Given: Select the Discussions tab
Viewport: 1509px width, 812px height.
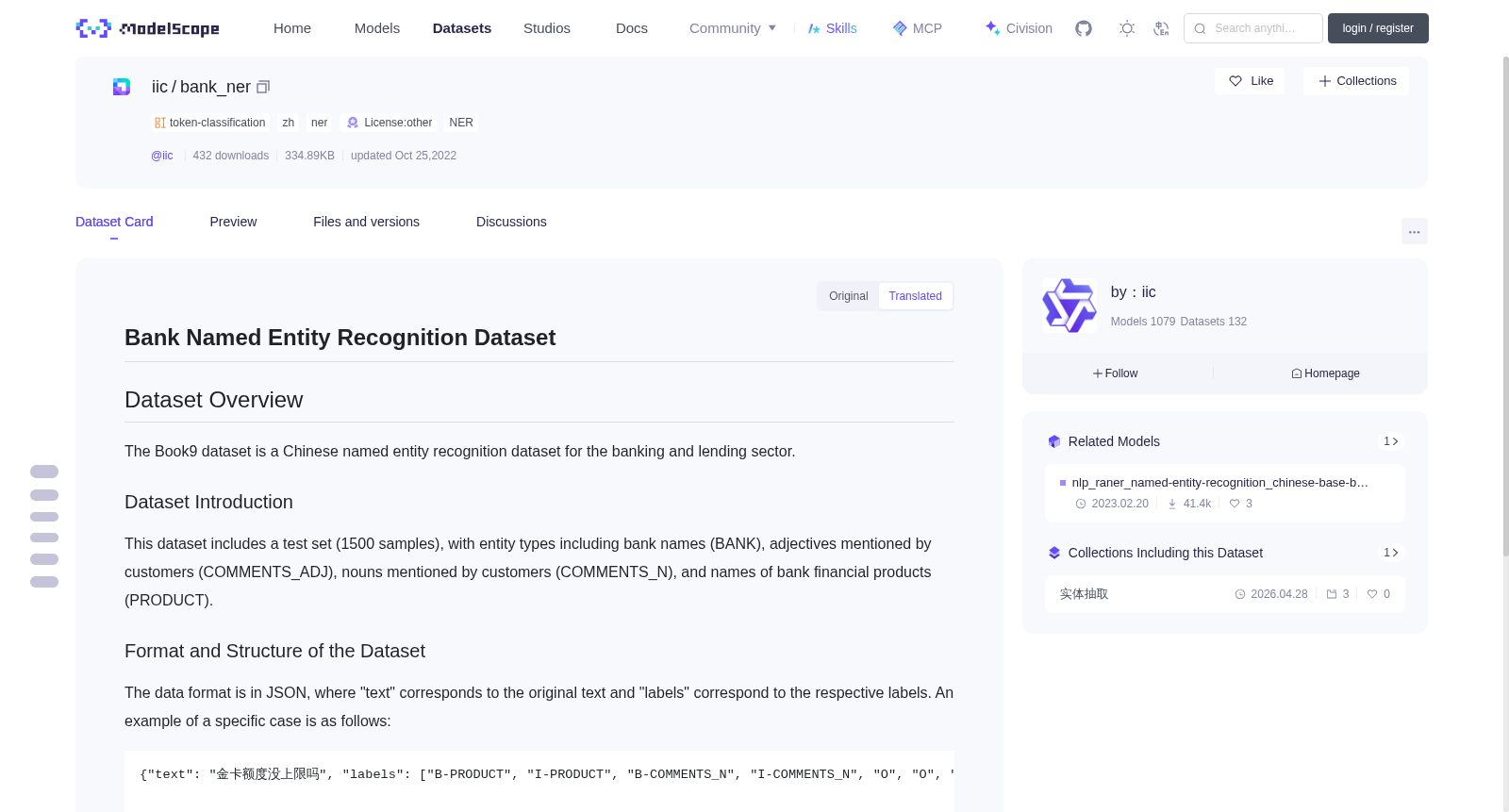Looking at the screenshot, I should click(511, 222).
